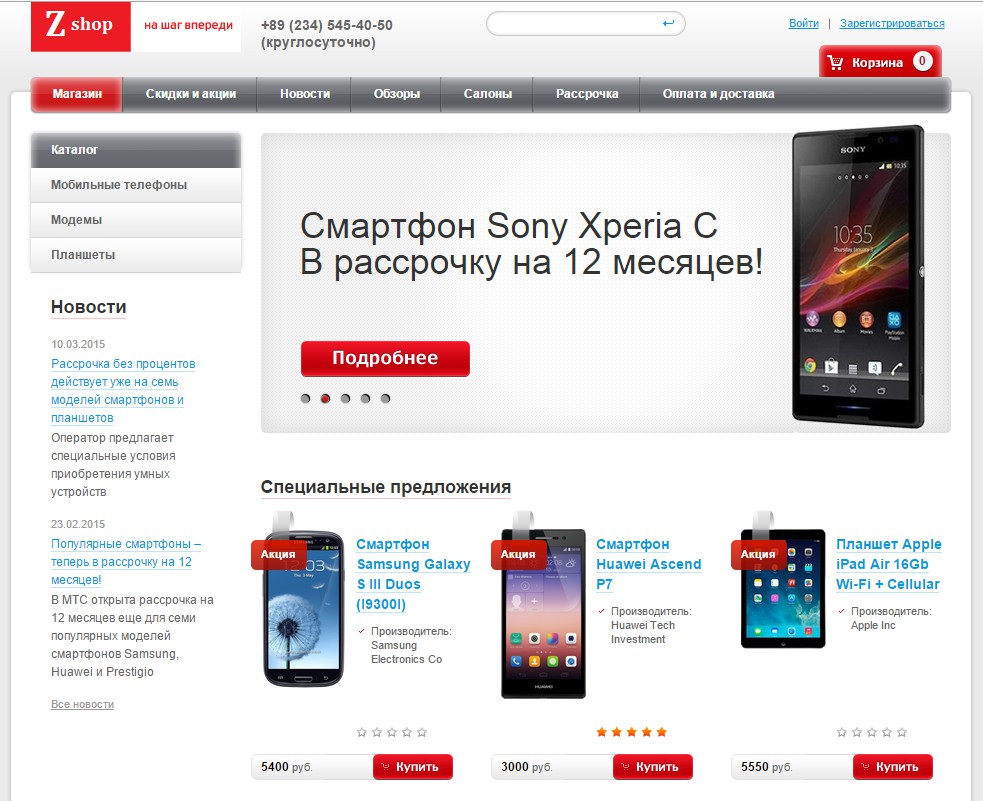This screenshot has height=801, width=983.
Task: Click the Z shop logo
Action: [81, 26]
